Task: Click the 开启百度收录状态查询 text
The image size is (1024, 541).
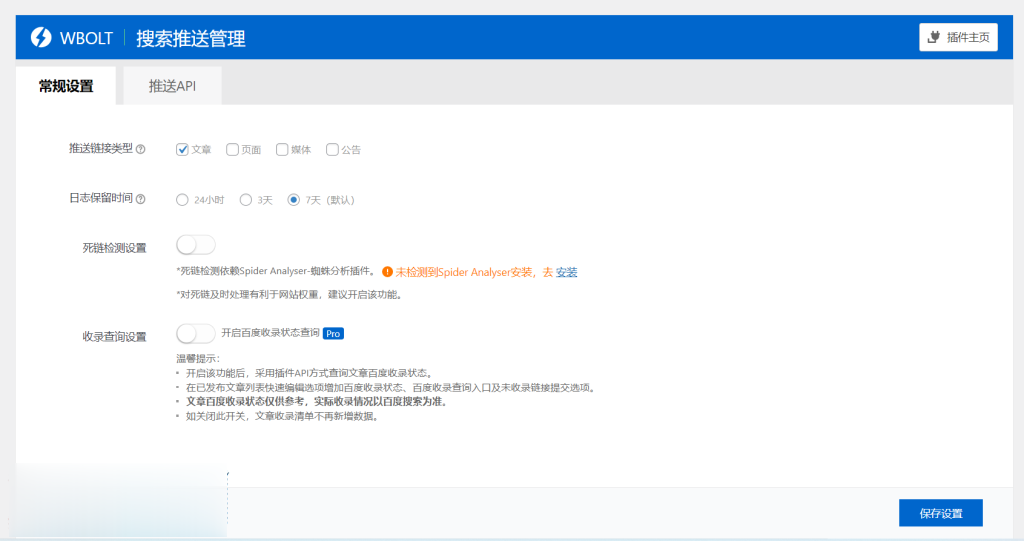Action: click(x=270, y=333)
